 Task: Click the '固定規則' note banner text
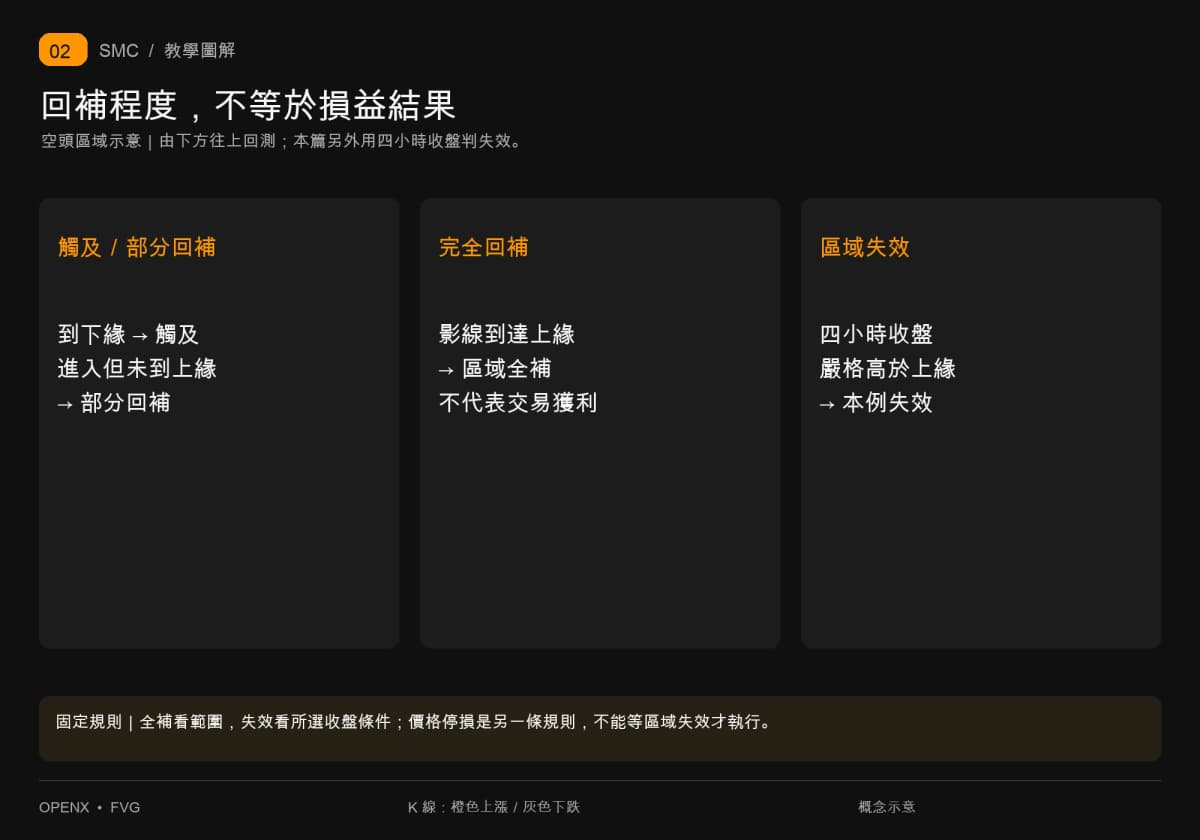[x=415, y=721]
